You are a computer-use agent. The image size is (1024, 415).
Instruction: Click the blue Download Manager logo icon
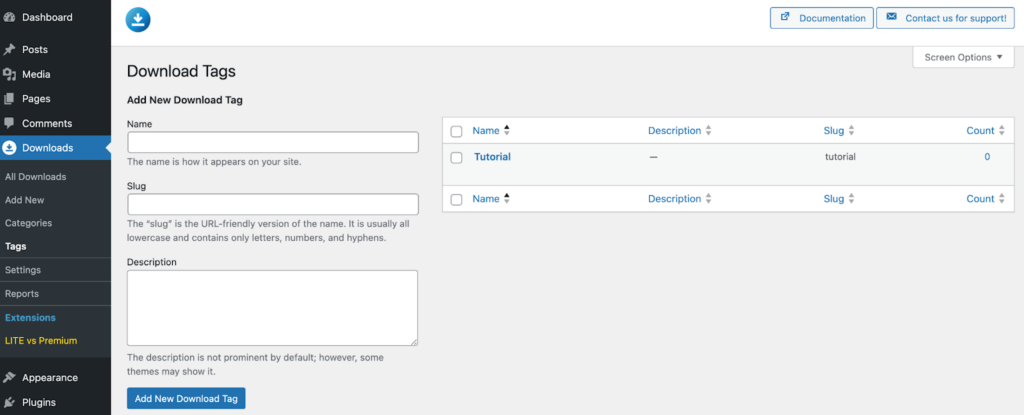pos(138,20)
